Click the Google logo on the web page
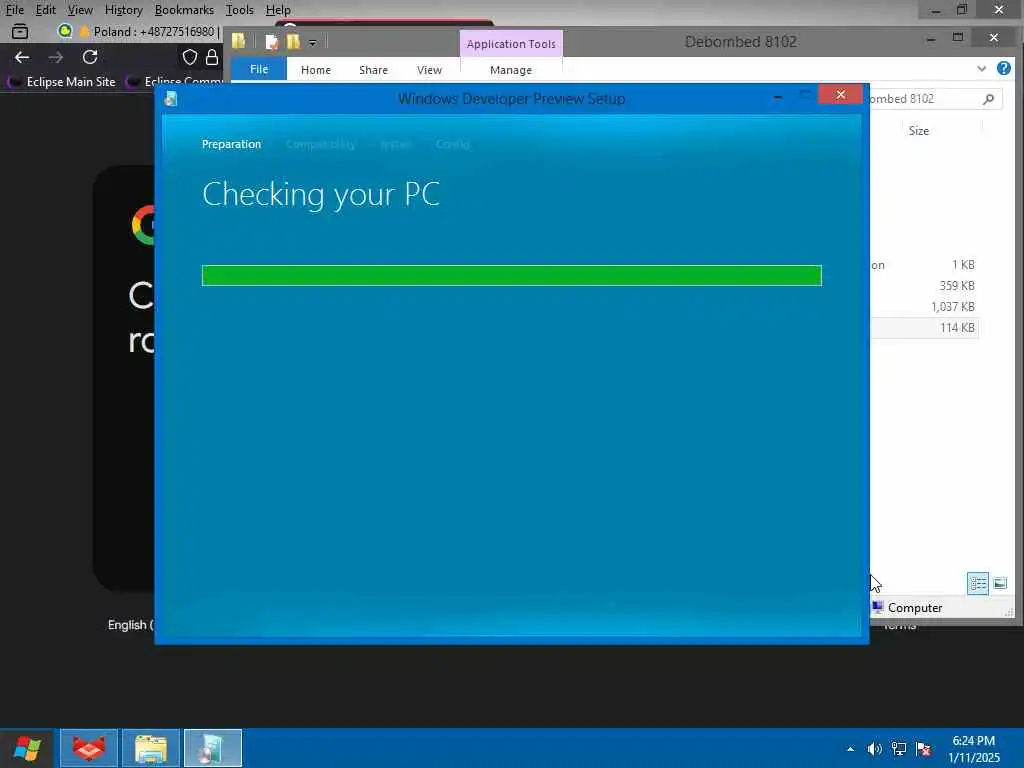The height and width of the screenshot is (768, 1024). [144, 225]
